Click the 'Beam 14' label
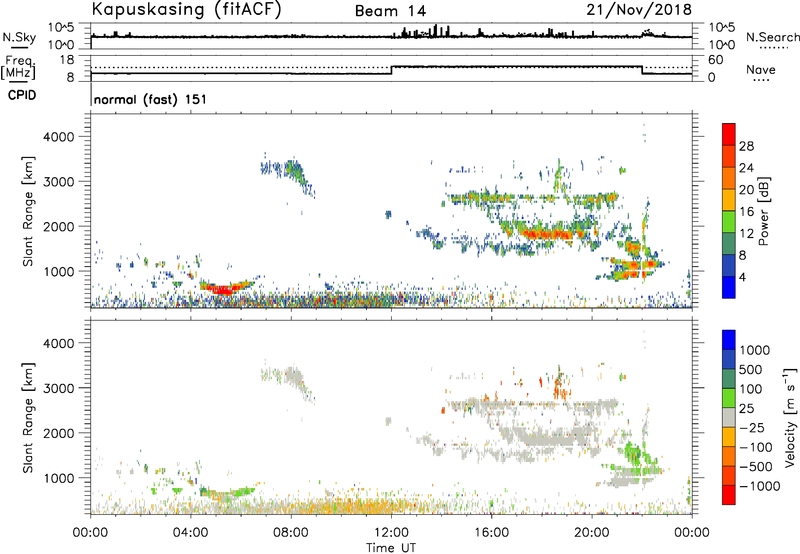Viewport: 800px width, 554px height. pos(390,11)
